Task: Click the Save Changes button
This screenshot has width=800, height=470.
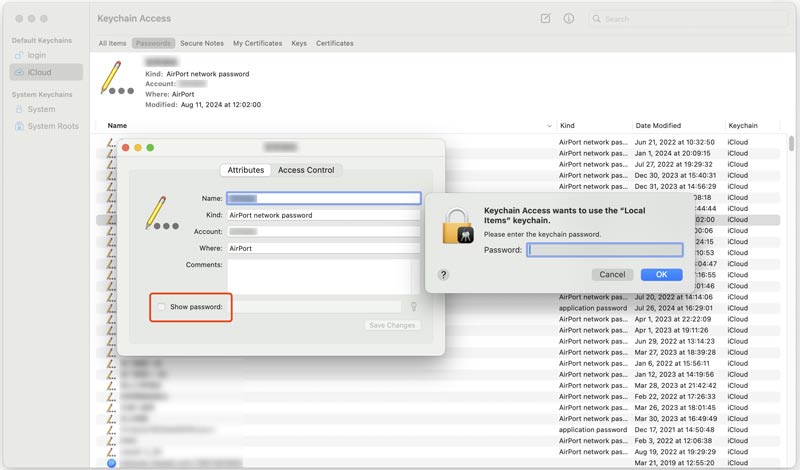Action: (x=392, y=325)
